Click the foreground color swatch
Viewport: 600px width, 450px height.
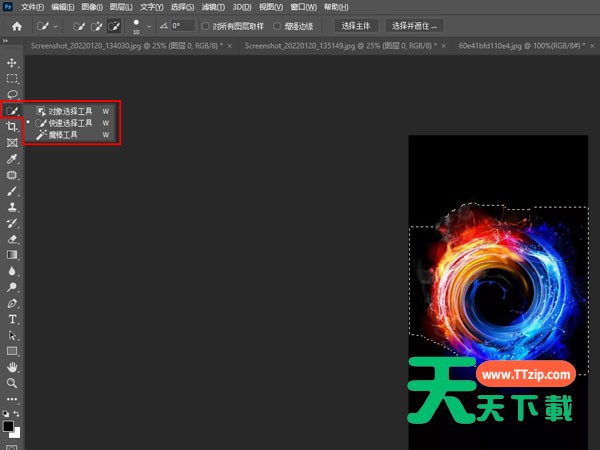pos(9,426)
